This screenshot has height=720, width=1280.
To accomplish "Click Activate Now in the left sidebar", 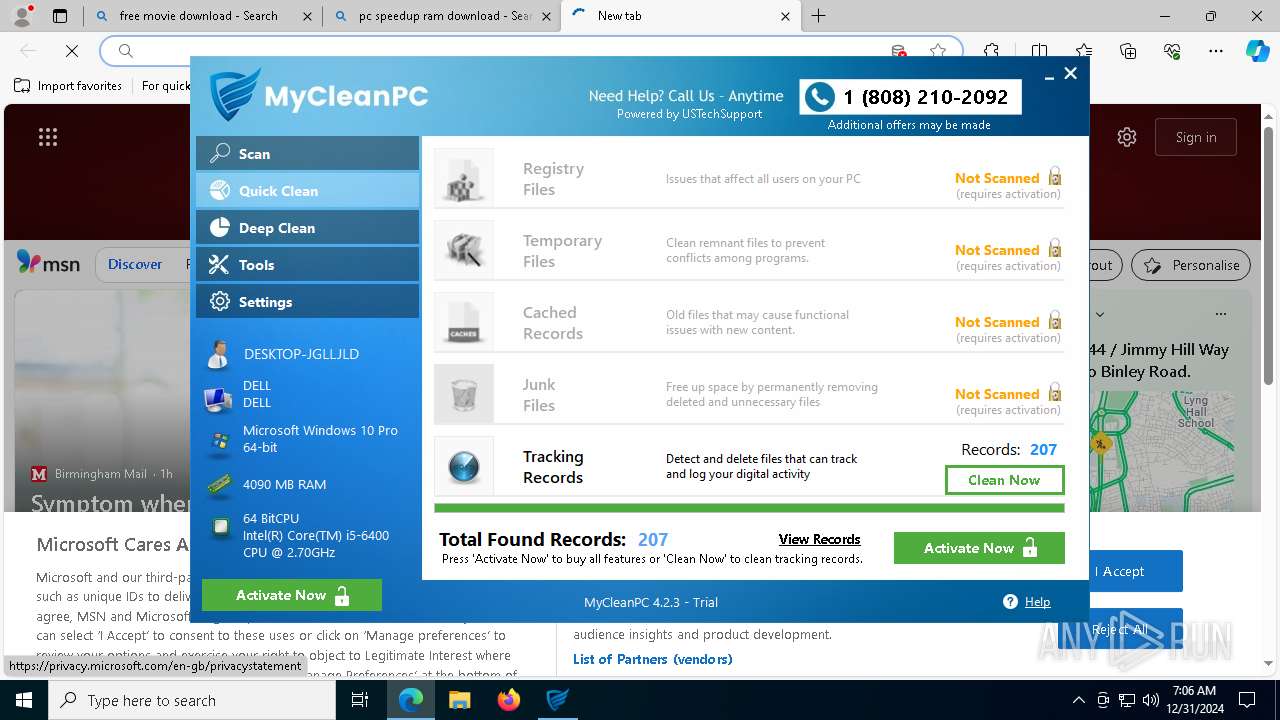I will click(x=292, y=595).
